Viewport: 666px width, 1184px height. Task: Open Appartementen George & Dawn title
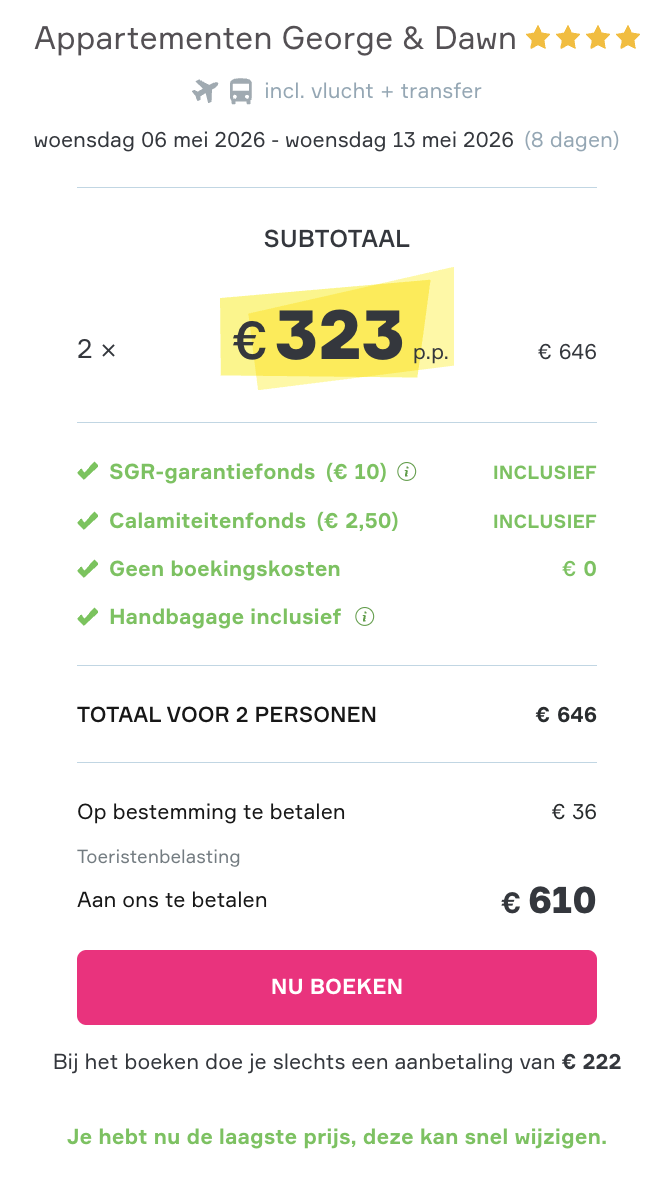pos(275,39)
